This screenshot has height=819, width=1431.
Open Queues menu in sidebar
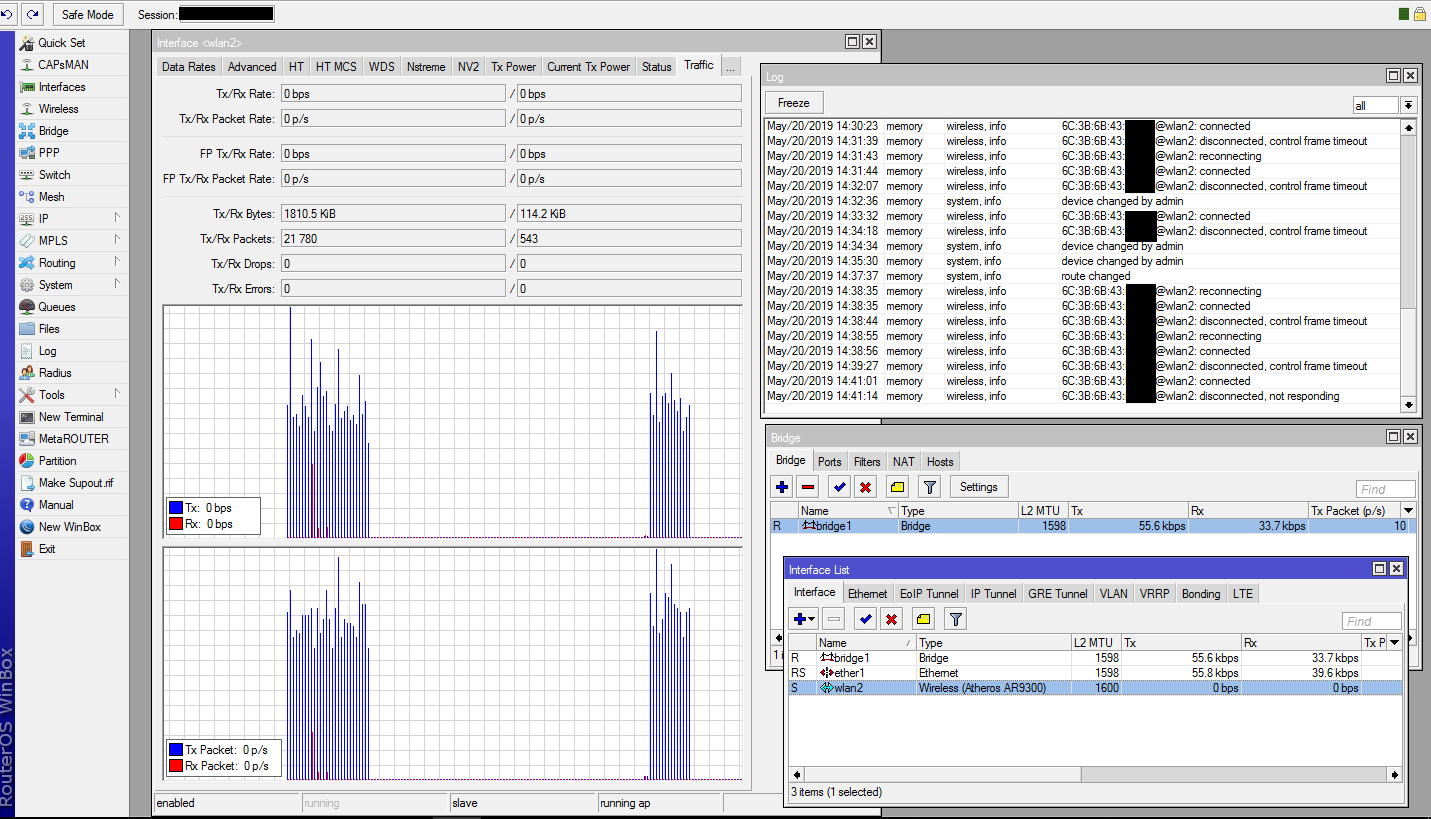click(57, 307)
